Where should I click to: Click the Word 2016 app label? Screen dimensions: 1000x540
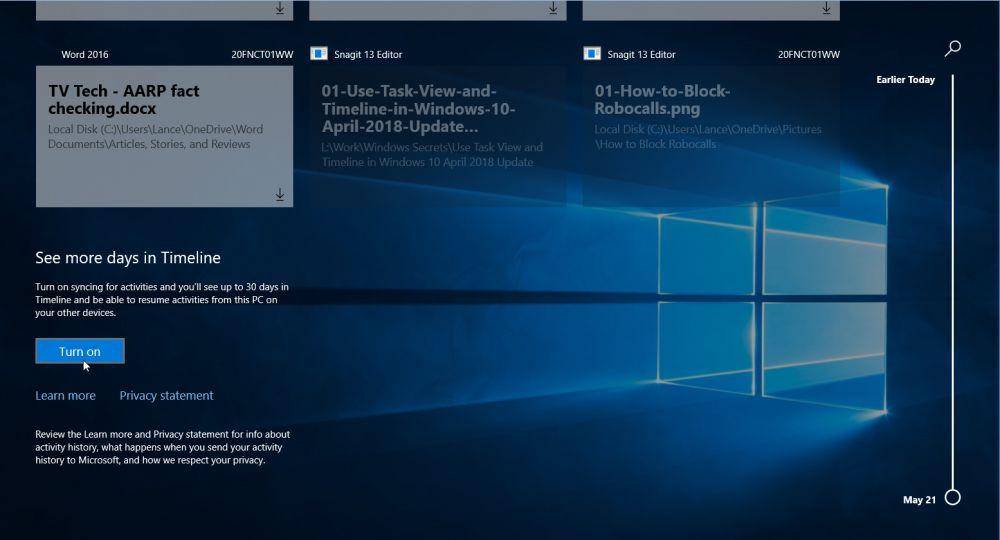(x=85, y=55)
